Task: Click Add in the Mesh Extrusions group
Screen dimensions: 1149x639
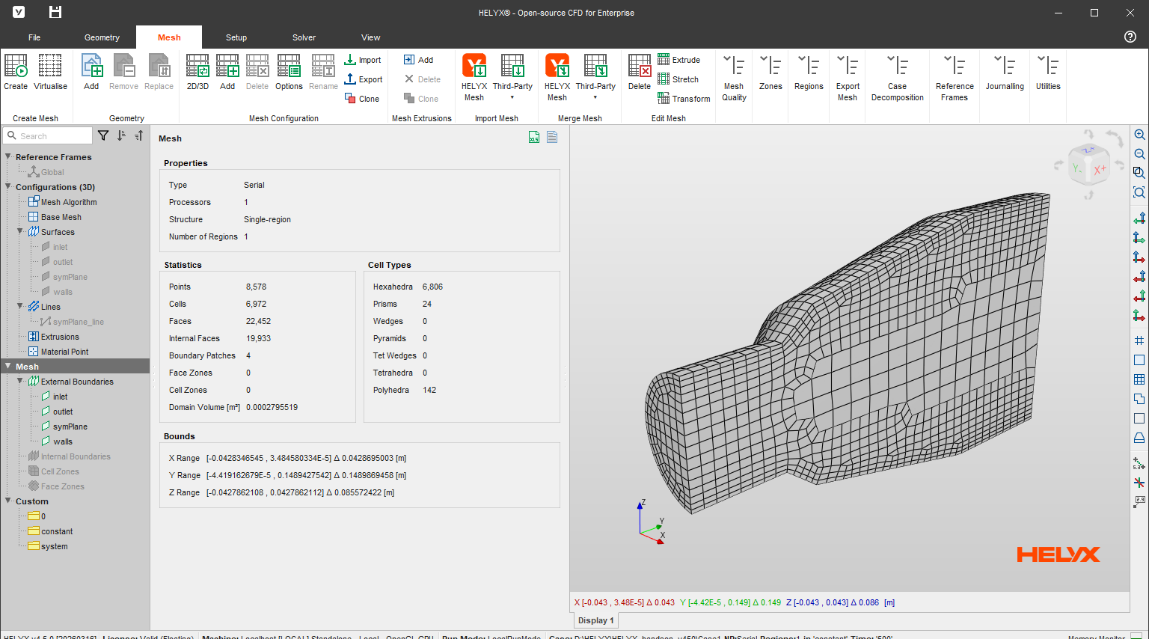Action: click(418, 60)
